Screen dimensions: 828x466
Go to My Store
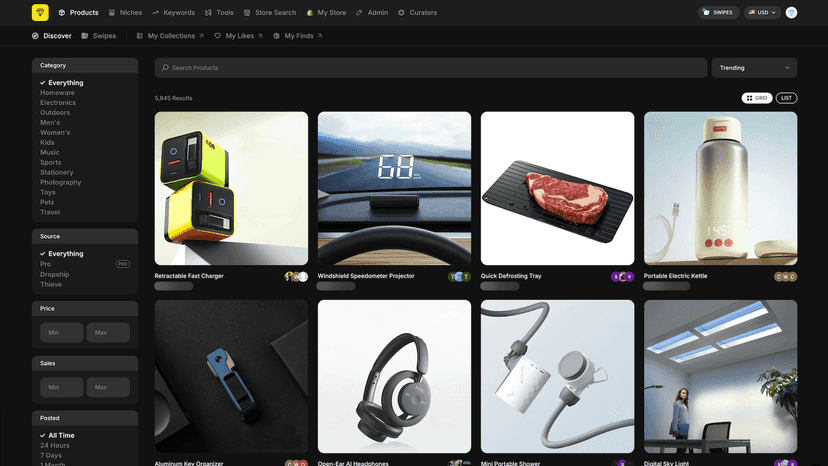pos(326,12)
